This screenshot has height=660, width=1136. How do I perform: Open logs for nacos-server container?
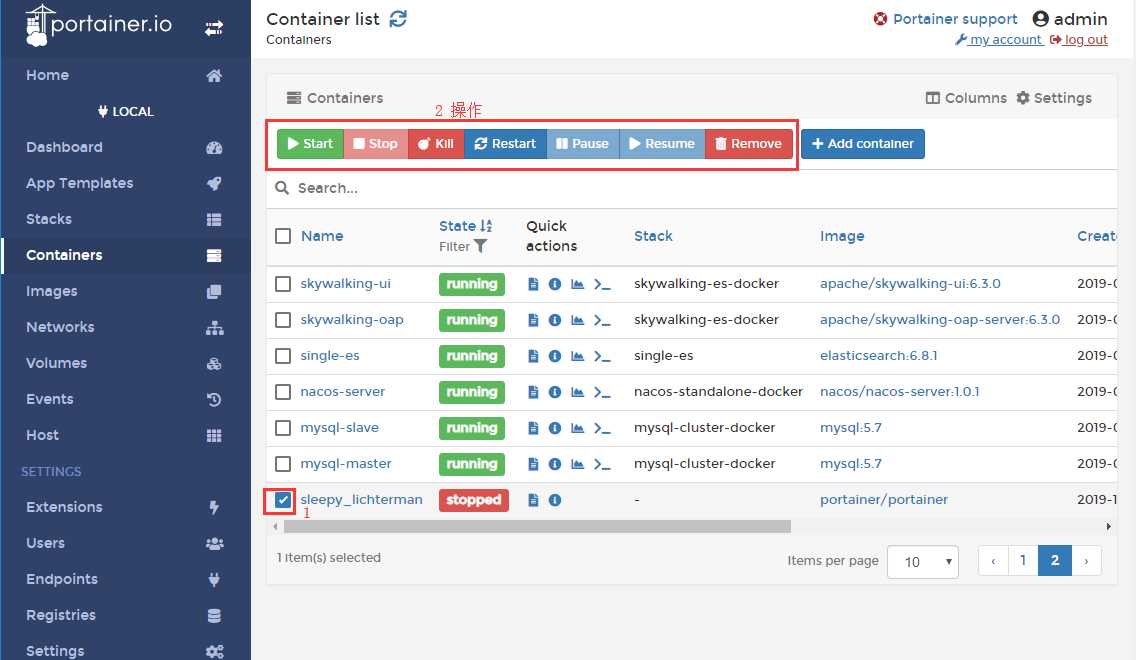(x=533, y=392)
